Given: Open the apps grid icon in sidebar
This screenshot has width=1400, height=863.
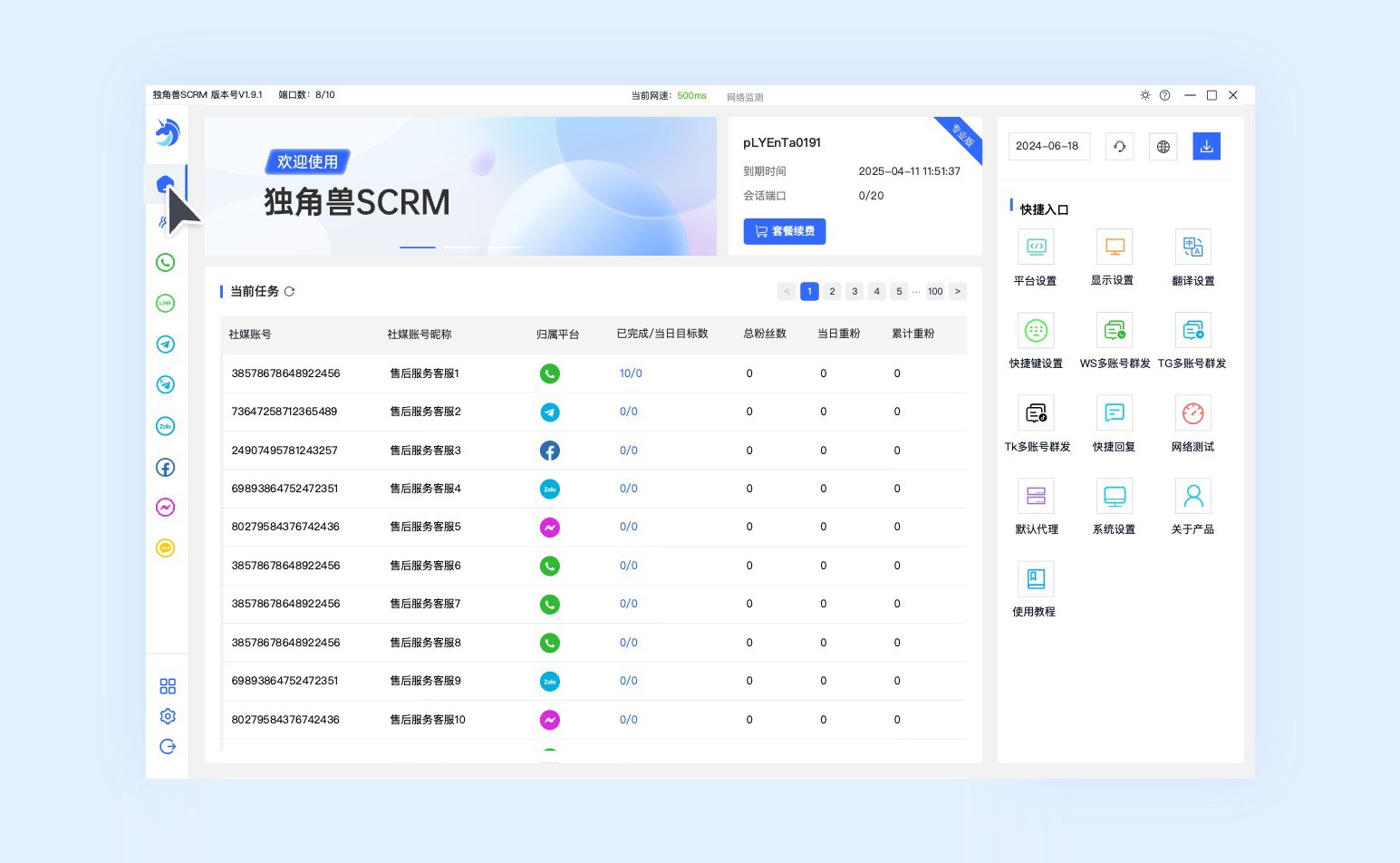Looking at the screenshot, I should pyautogui.click(x=168, y=686).
